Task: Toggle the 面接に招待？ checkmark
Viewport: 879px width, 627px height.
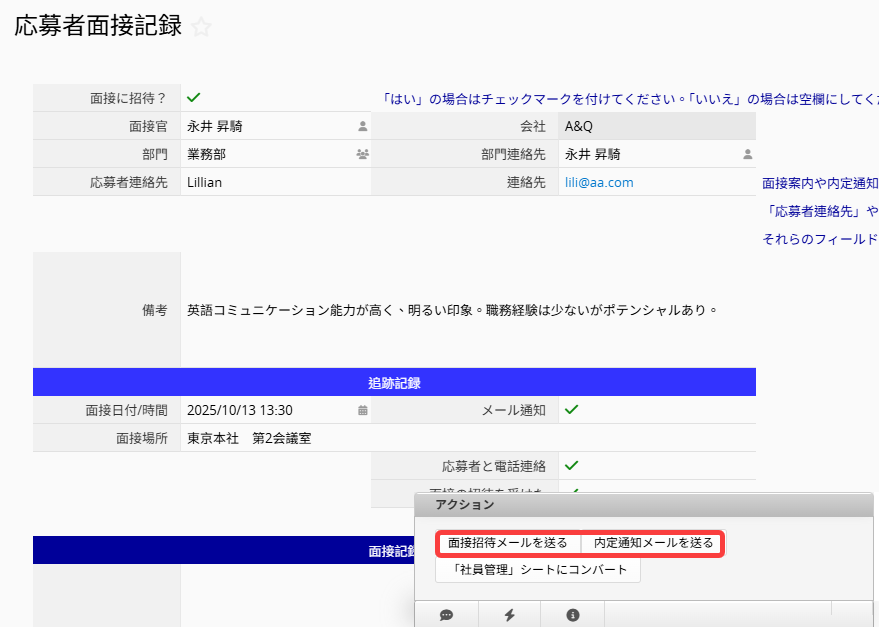Action: point(194,98)
